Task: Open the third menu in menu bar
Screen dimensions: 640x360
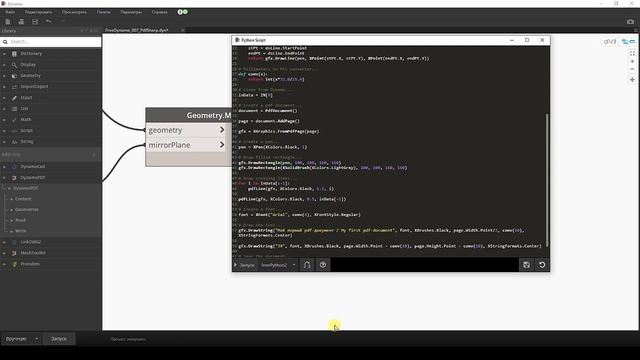Action: tap(74, 12)
